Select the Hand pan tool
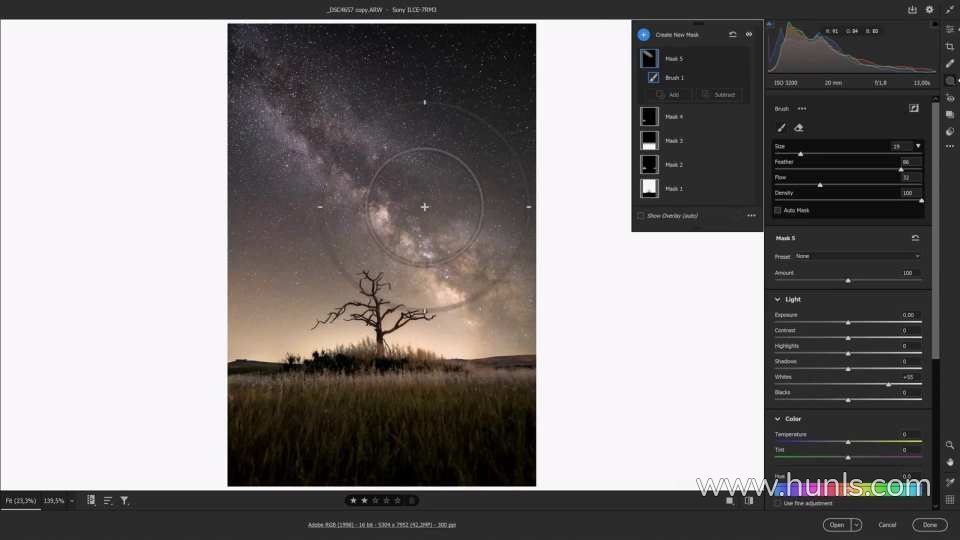Viewport: 960px width, 540px height. [949, 463]
